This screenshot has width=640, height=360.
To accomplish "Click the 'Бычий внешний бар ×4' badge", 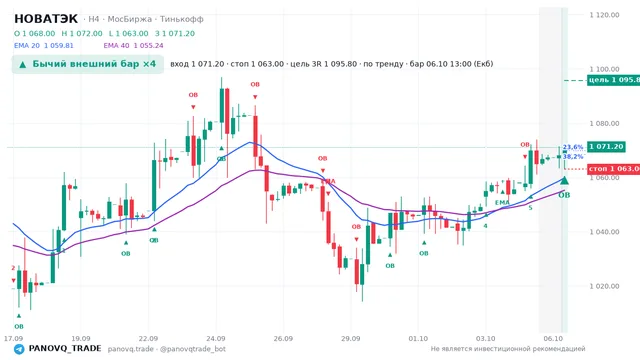I will [x=88, y=64].
